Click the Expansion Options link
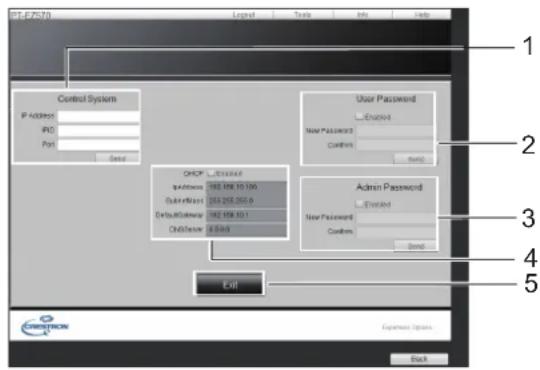Screen dimensions: 540x370 (x=407, y=327)
